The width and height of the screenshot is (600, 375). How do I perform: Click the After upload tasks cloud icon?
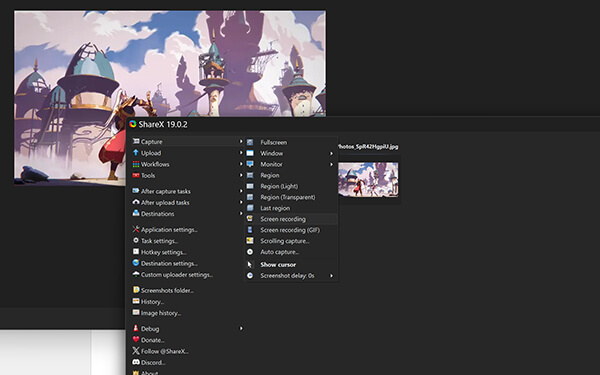tap(136, 202)
